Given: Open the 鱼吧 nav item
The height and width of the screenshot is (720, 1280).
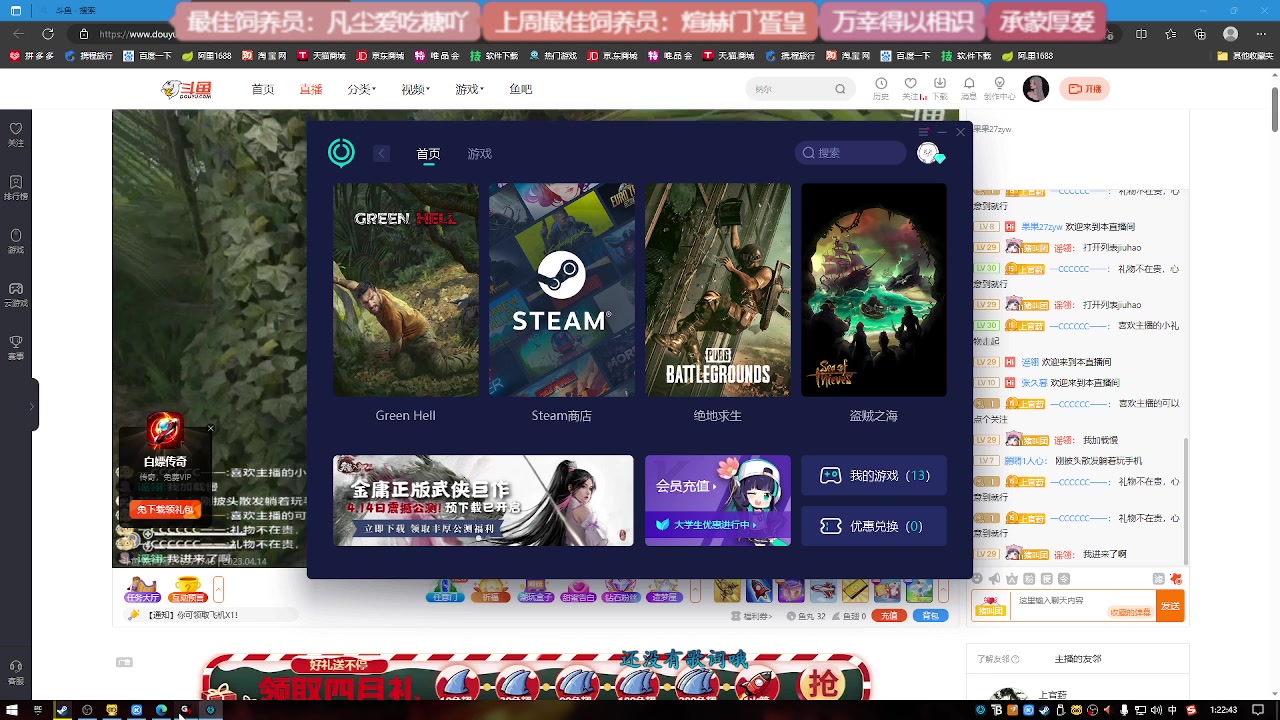Looking at the screenshot, I should 521,89.
